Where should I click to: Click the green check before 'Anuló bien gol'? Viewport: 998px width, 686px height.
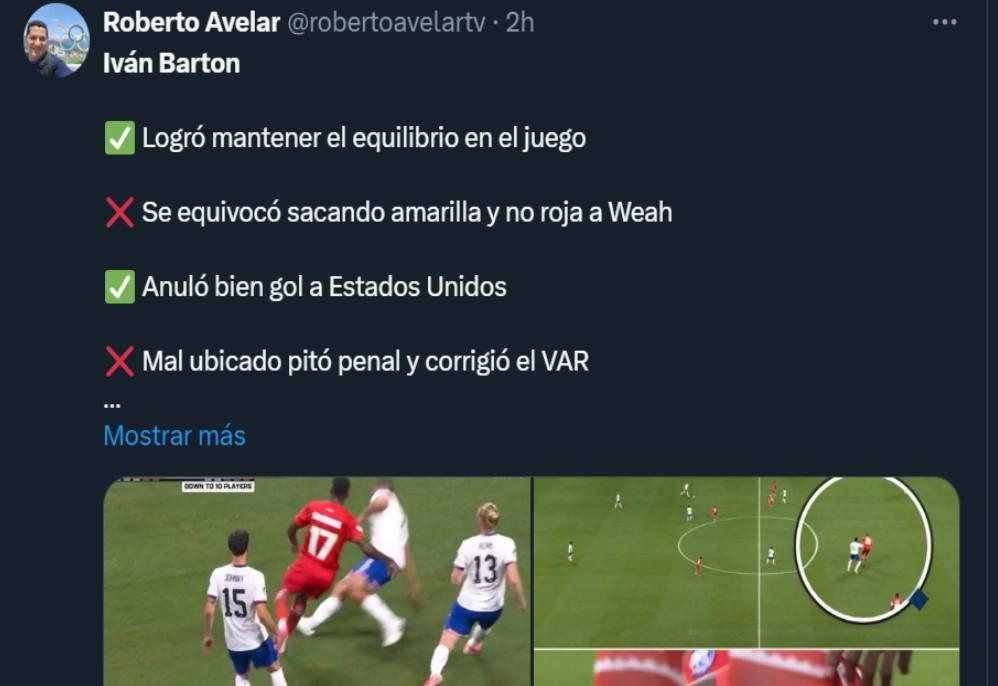point(120,287)
